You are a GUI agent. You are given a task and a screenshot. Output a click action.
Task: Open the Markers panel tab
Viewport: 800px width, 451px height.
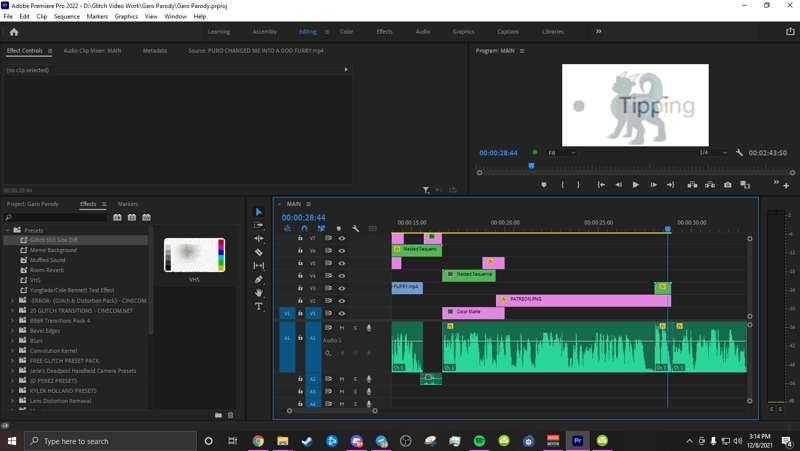click(128, 204)
